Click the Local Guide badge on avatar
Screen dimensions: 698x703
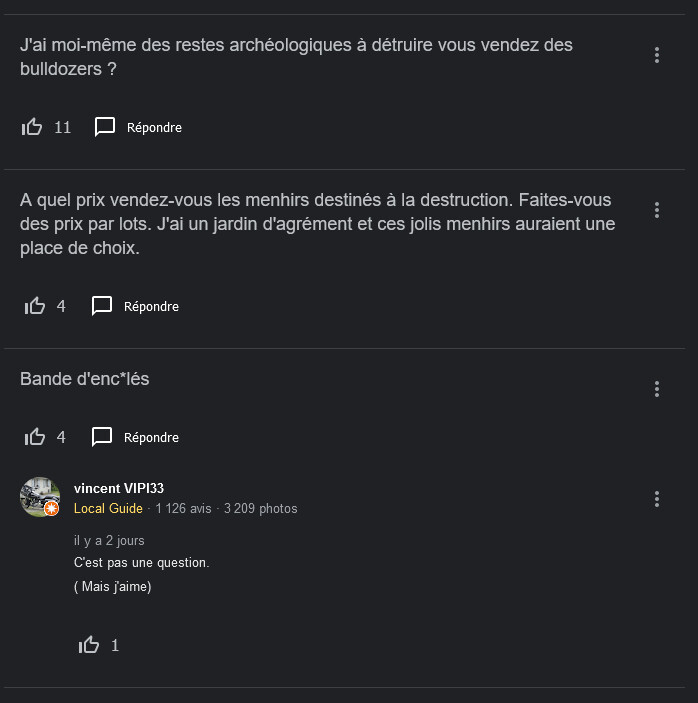pyautogui.click(x=52, y=509)
